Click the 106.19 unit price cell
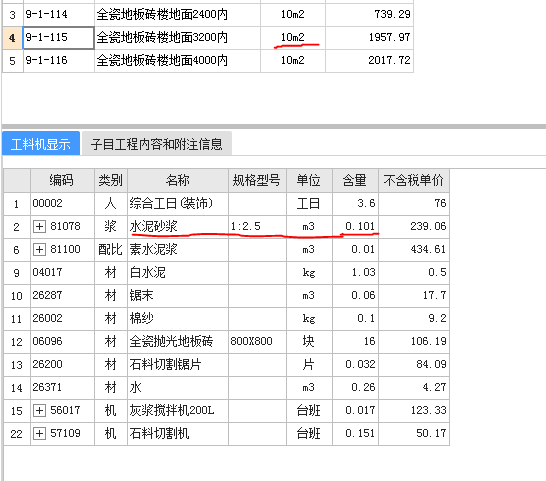The image size is (546, 481). click(414, 342)
